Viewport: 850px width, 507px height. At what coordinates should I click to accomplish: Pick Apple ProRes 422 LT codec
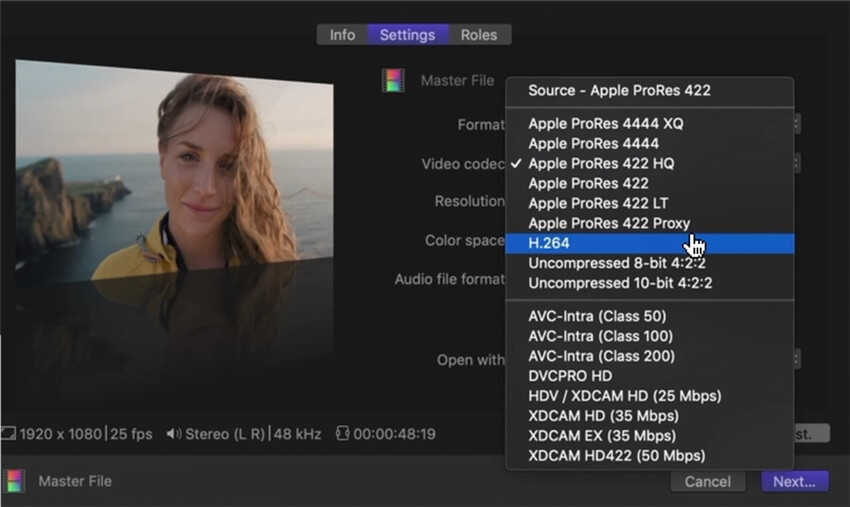tap(649, 203)
